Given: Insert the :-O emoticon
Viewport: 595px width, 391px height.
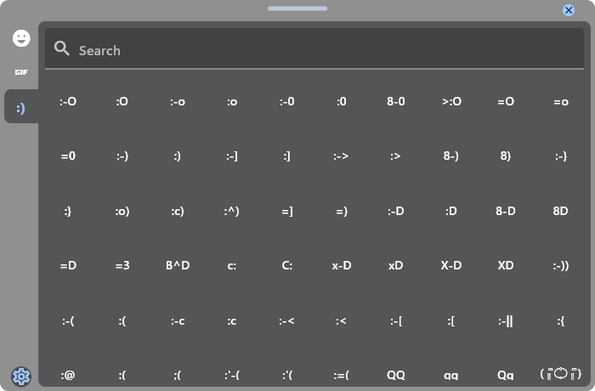Looking at the screenshot, I should tap(68, 102).
